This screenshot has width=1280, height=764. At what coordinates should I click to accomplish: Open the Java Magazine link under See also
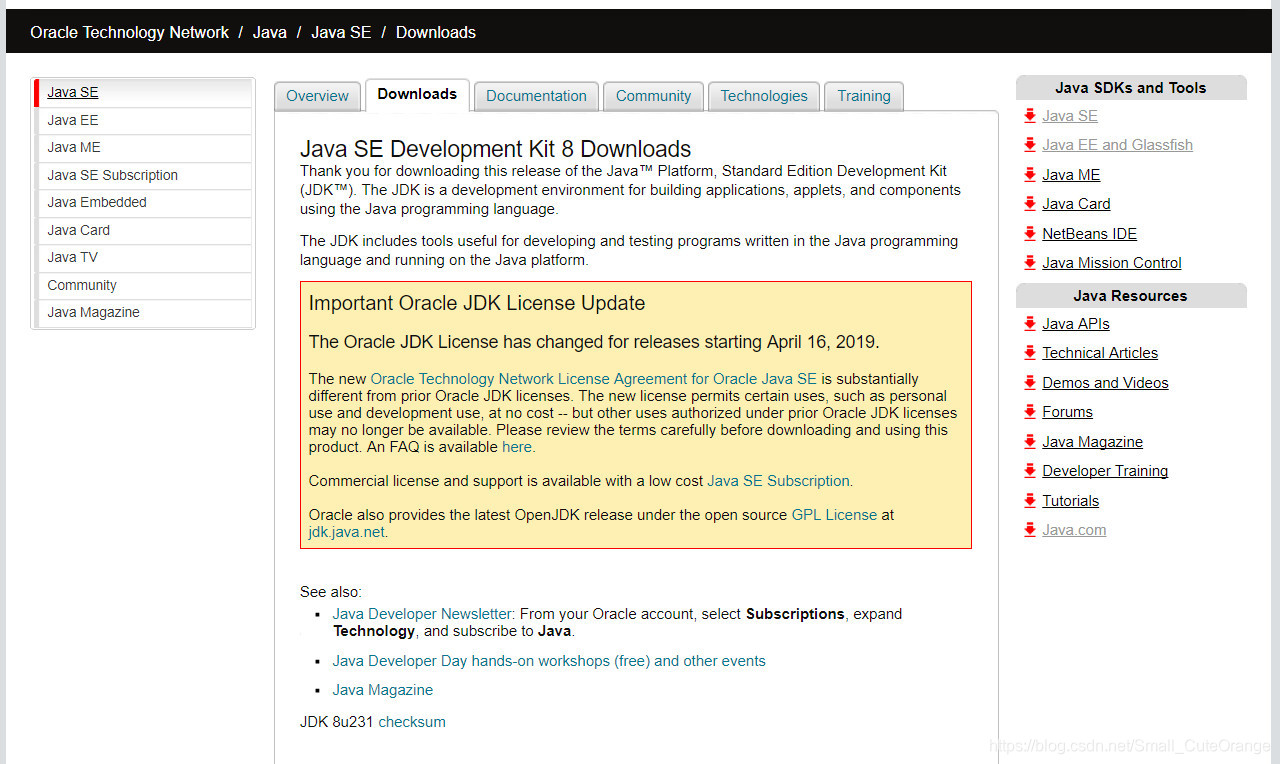383,690
